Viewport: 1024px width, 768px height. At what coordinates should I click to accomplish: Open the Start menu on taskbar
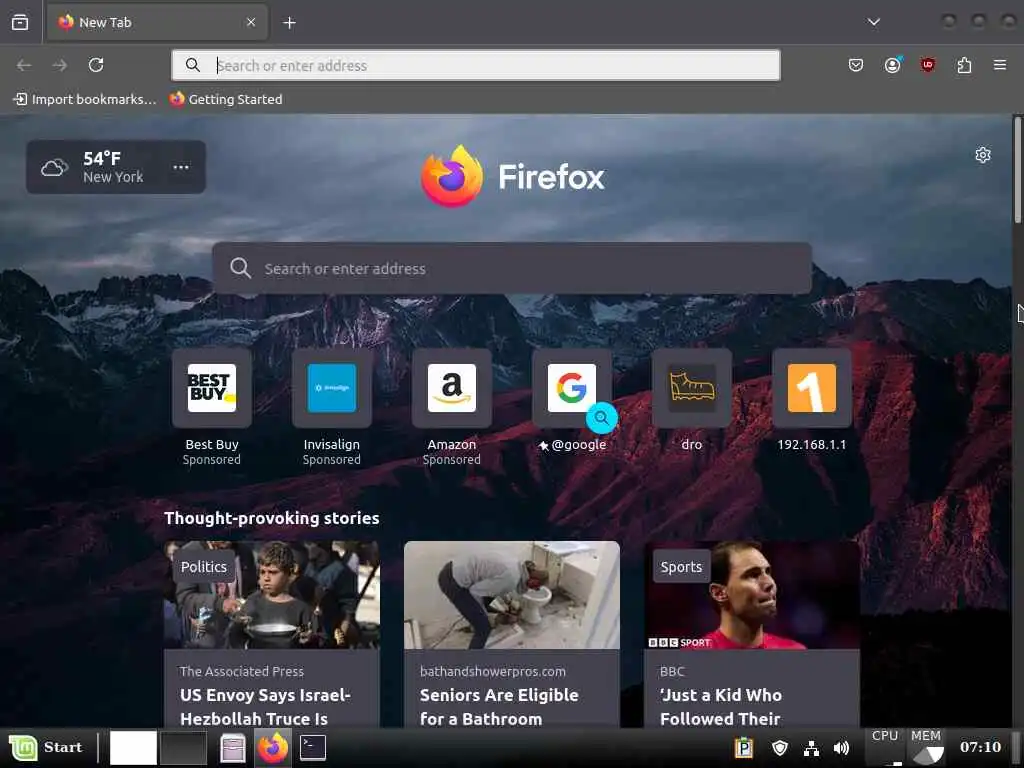47,747
